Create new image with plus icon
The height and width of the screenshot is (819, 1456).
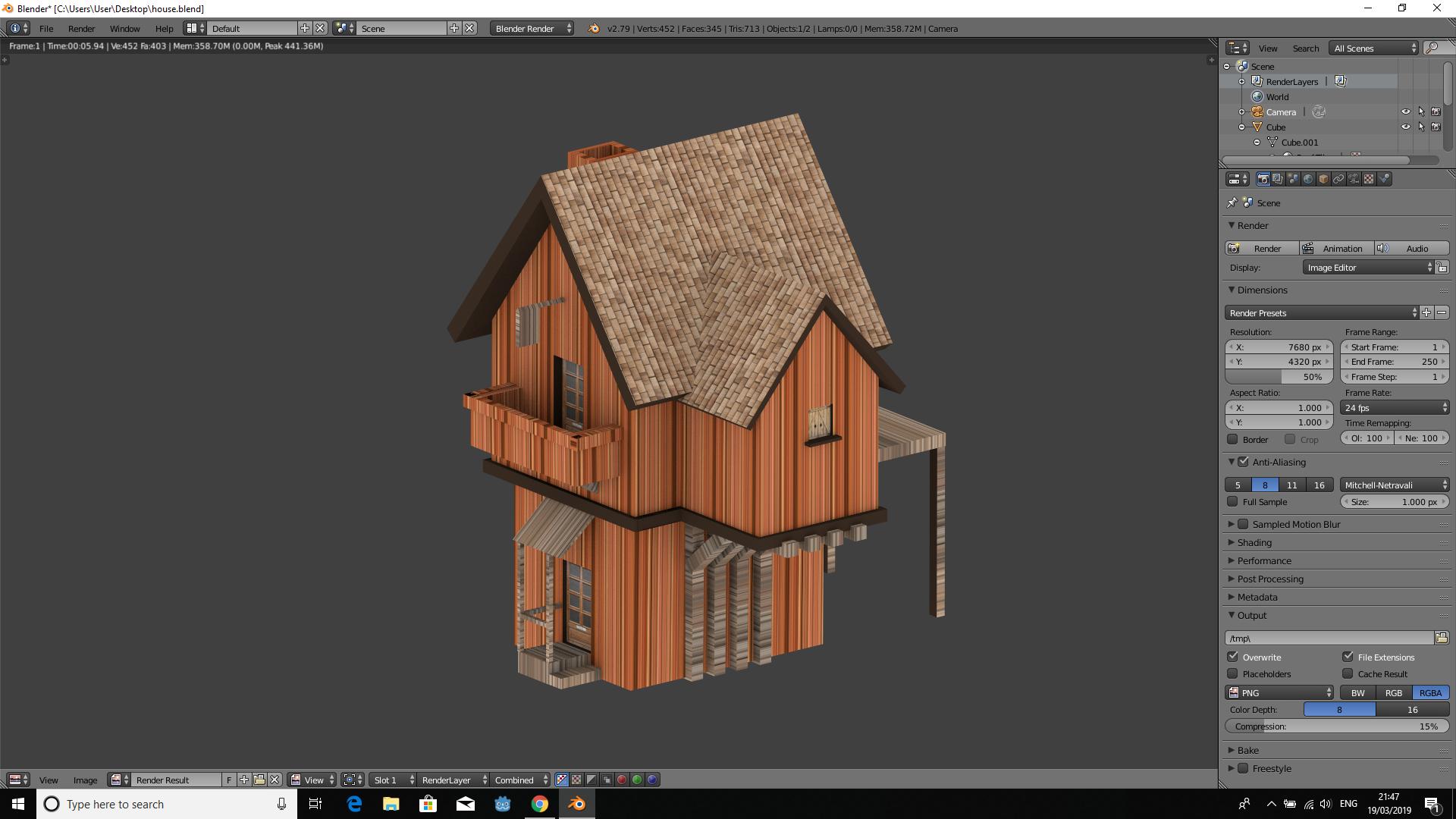coord(244,780)
